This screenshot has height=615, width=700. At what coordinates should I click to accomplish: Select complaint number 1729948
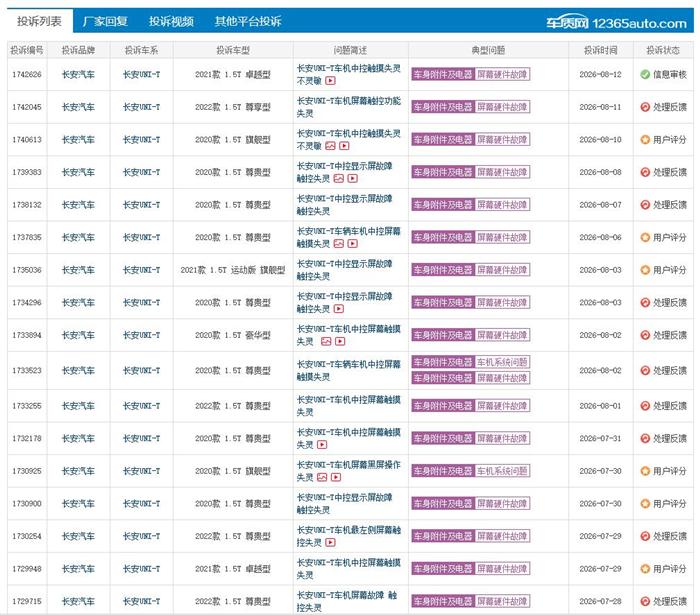click(x=27, y=569)
